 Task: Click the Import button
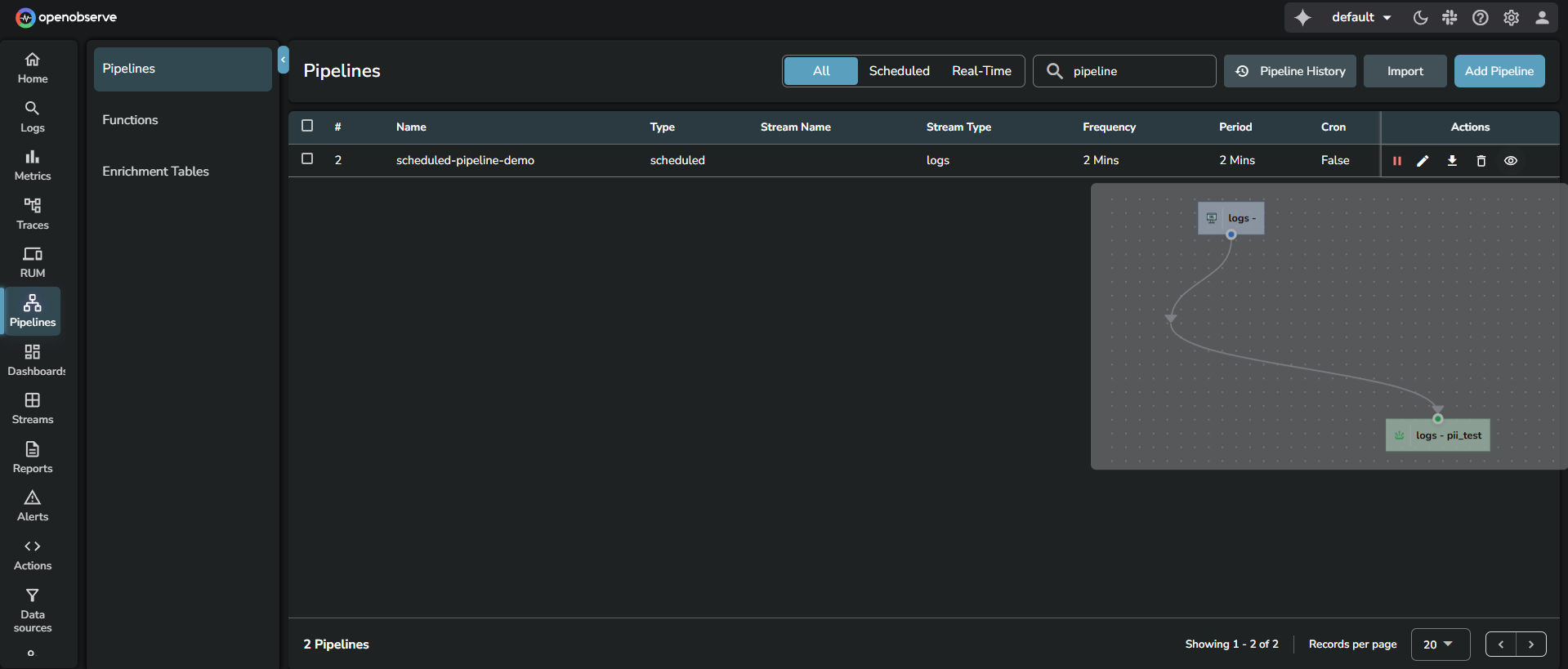coord(1405,71)
